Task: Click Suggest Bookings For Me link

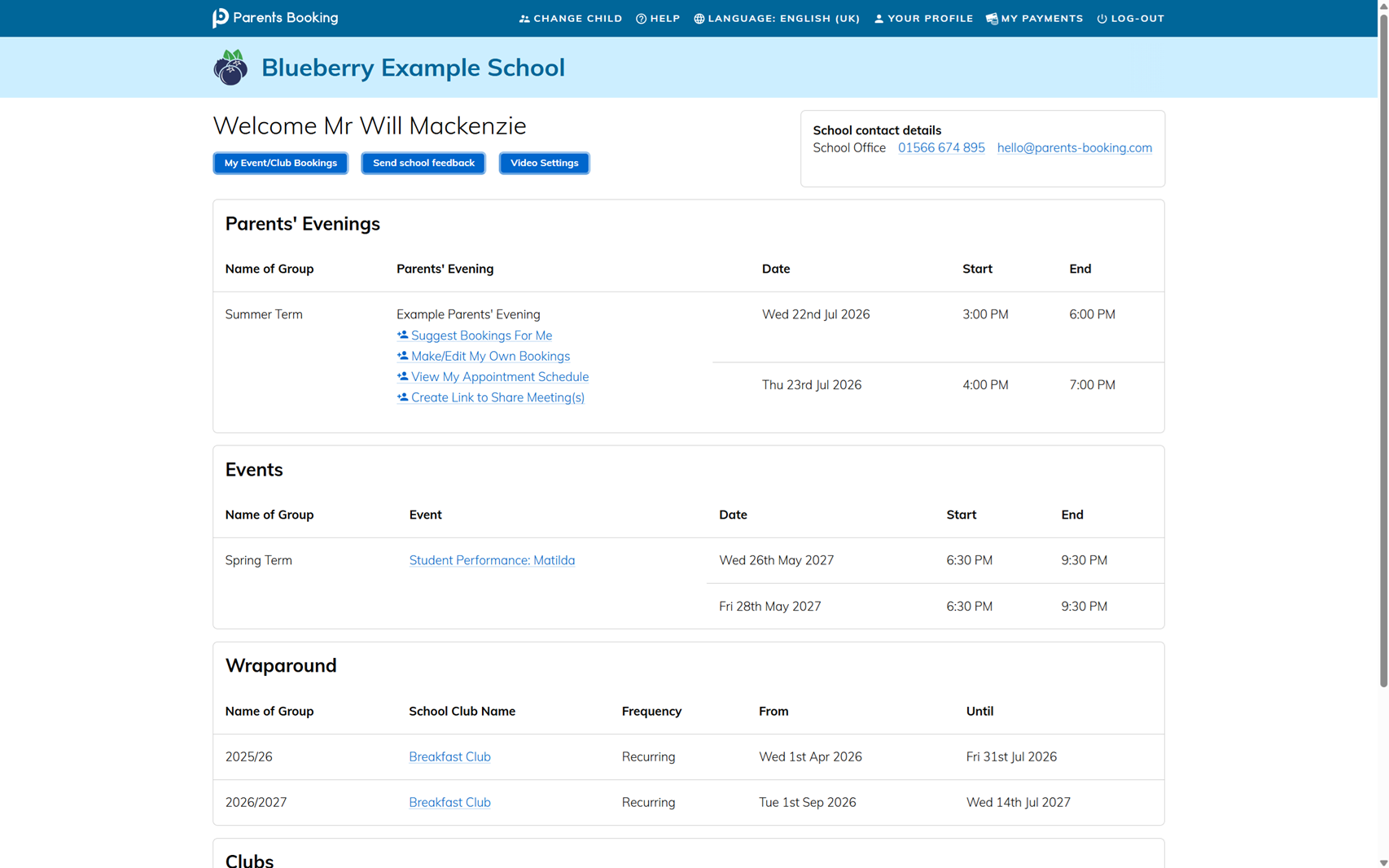Action: 481,335
